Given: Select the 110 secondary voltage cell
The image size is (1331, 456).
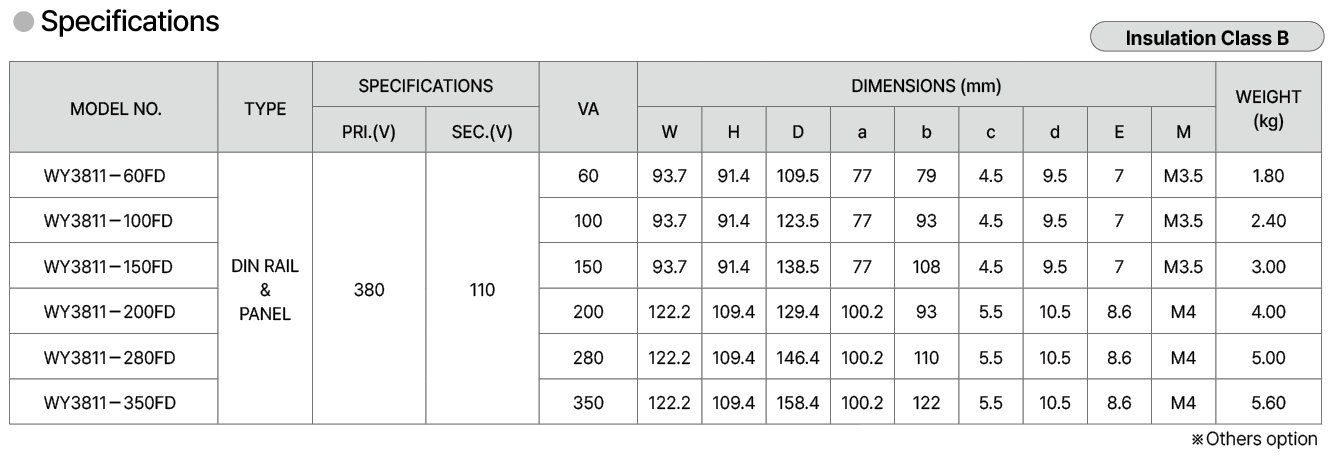Looking at the screenshot, I should point(482,290).
